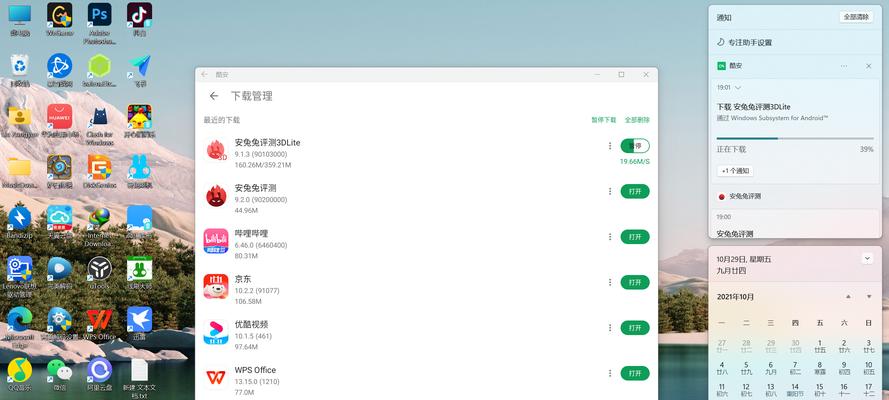Expand the 19:01 notification chevron
This screenshot has width=889, height=400.
738,88
